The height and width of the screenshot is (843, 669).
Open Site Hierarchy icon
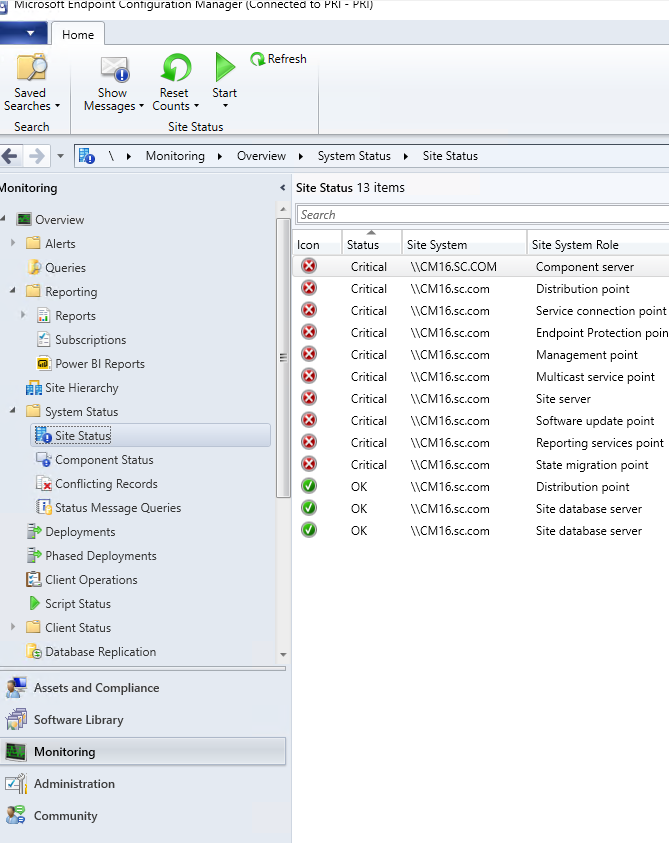click(33, 388)
